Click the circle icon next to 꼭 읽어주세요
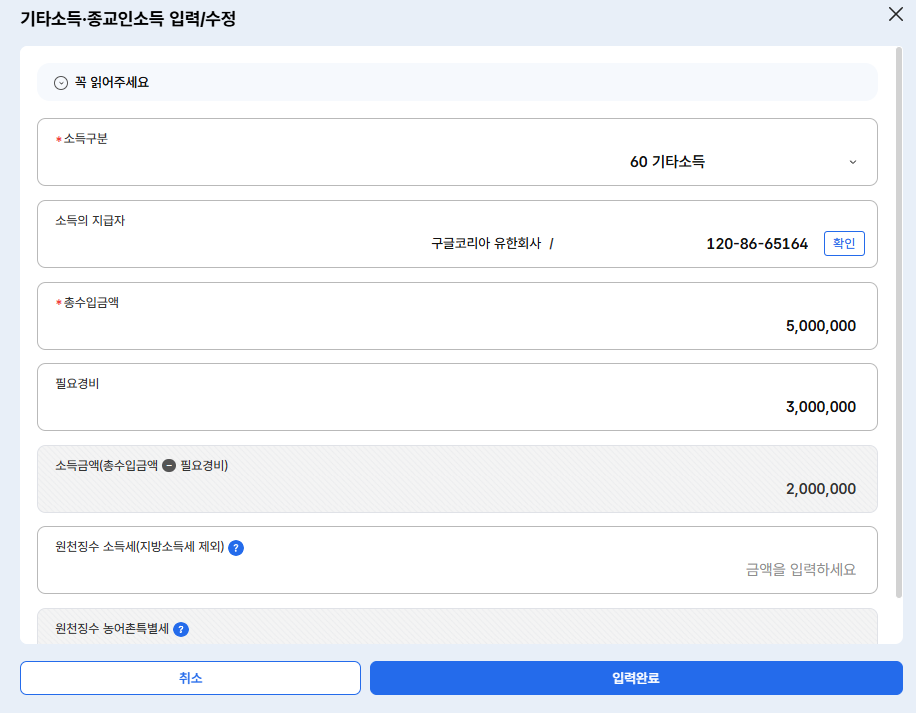Image resolution: width=916 pixels, height=713 pixels. pyautogui.click(x=60, y=82)
